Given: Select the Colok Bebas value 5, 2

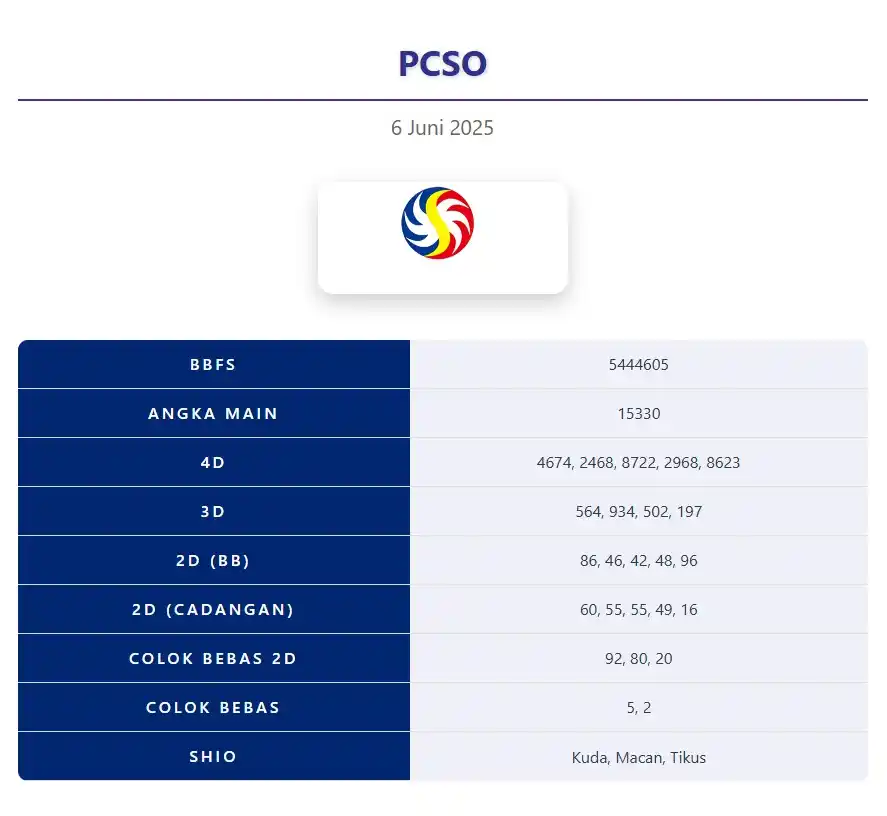Looking at the screenshot, I should 639,708.
